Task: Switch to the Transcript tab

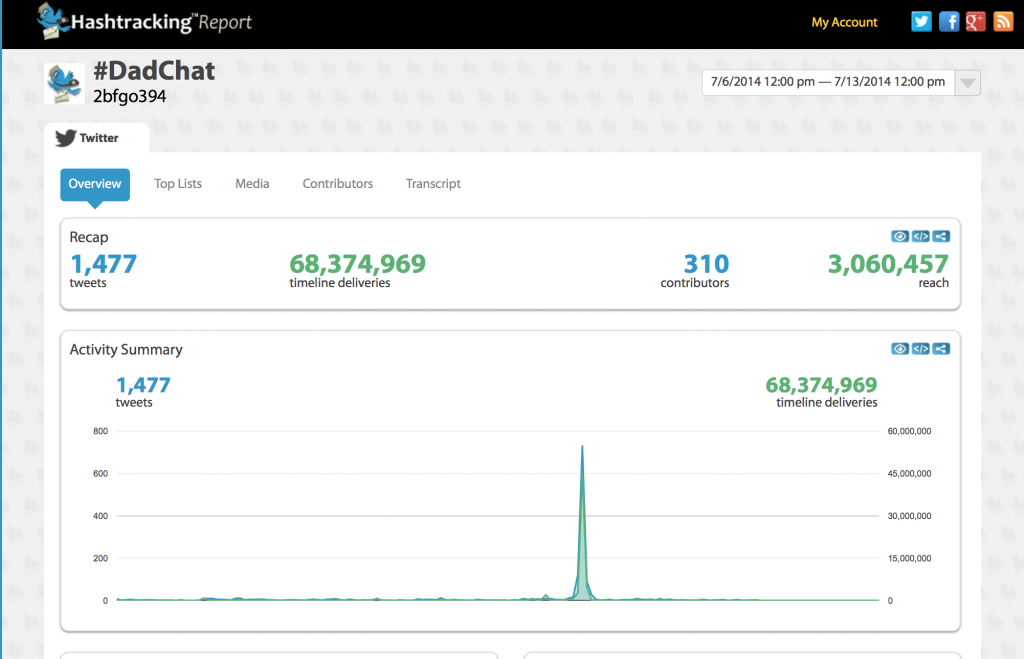Action: [x=433, y=184]
